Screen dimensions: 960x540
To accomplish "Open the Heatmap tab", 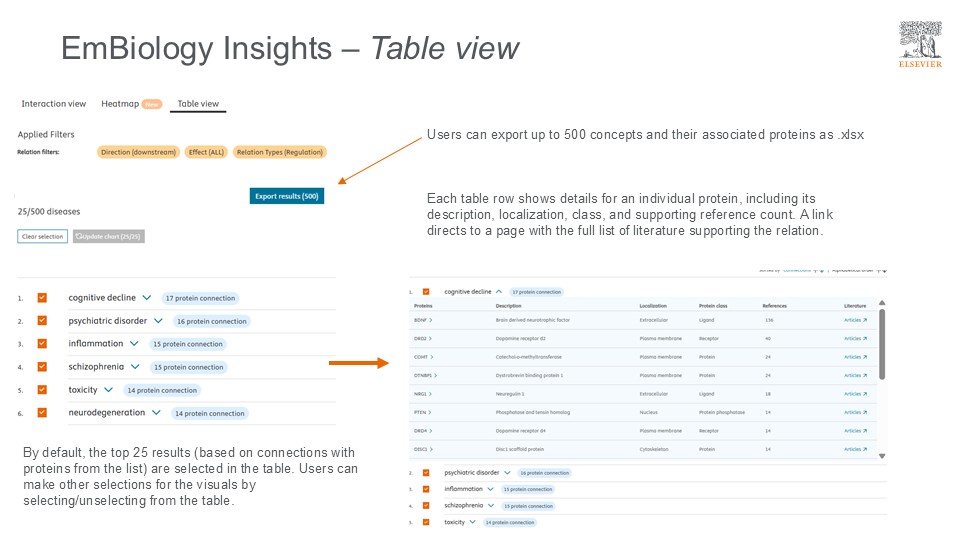I will pyautogui.click(x=119, y=104).
